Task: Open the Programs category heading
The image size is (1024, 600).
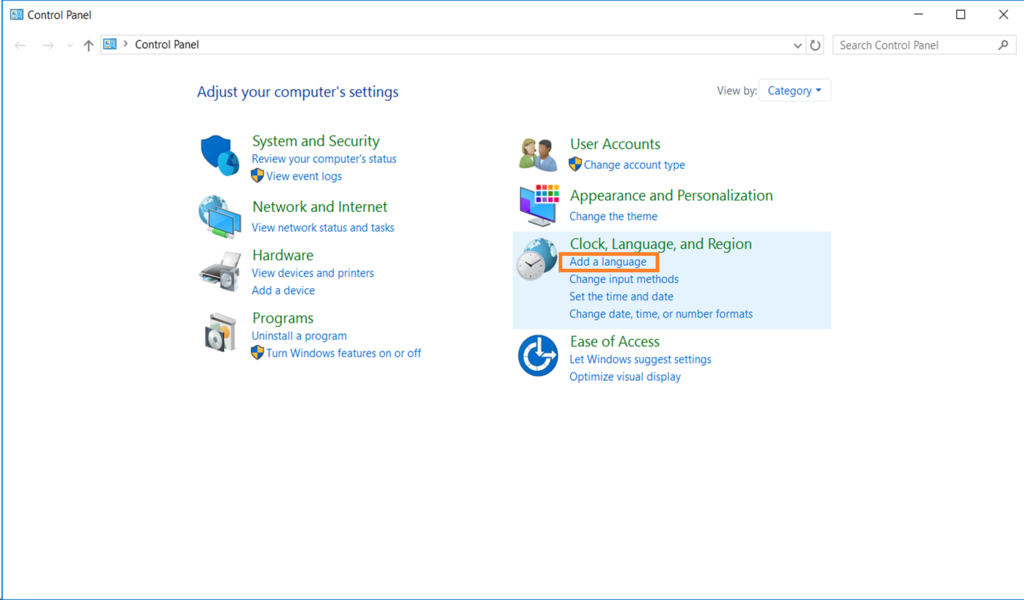Action: pyautogui.click(x=283, y=318)
